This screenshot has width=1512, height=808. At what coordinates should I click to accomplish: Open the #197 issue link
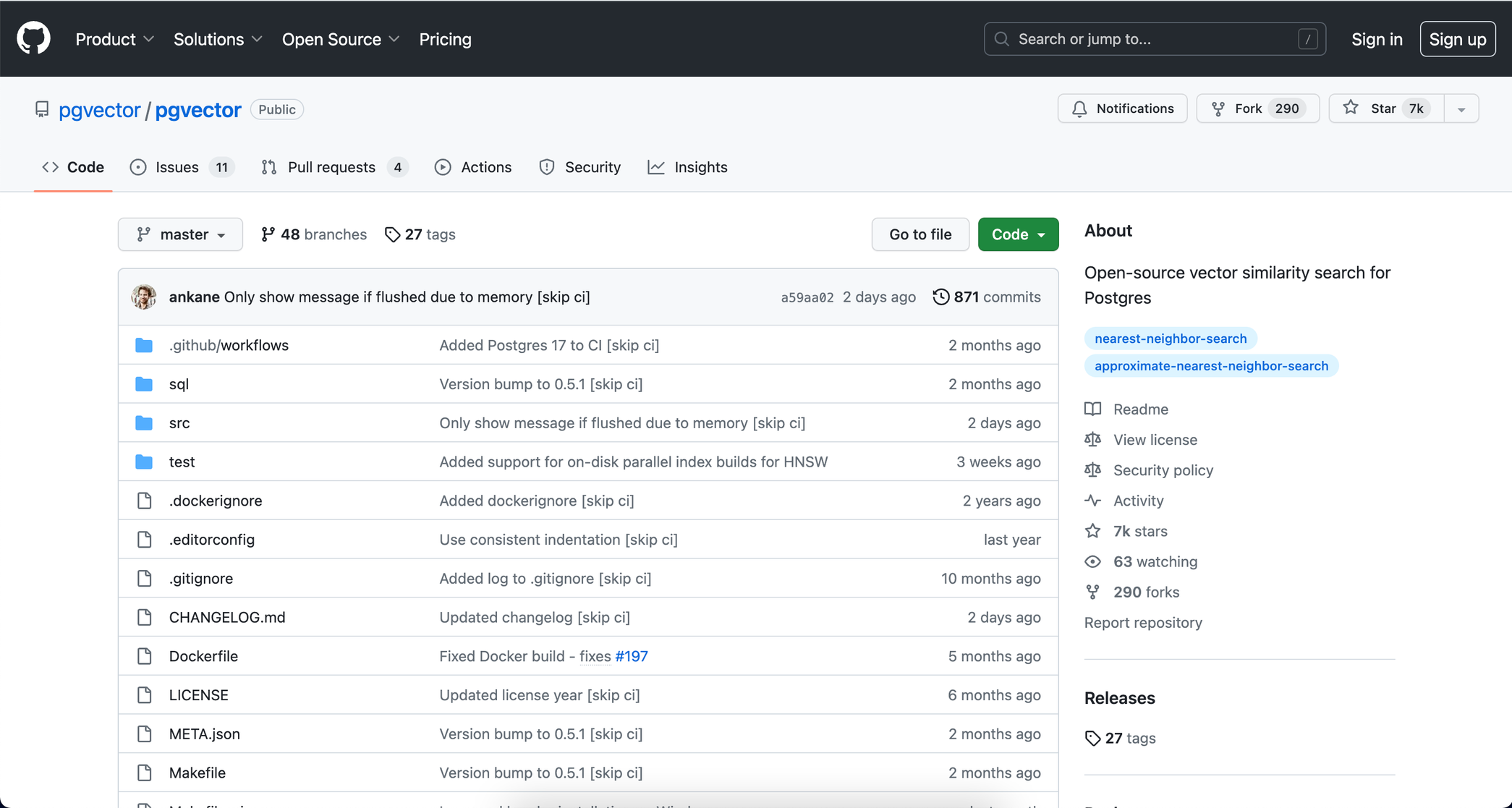coord(632,656)
